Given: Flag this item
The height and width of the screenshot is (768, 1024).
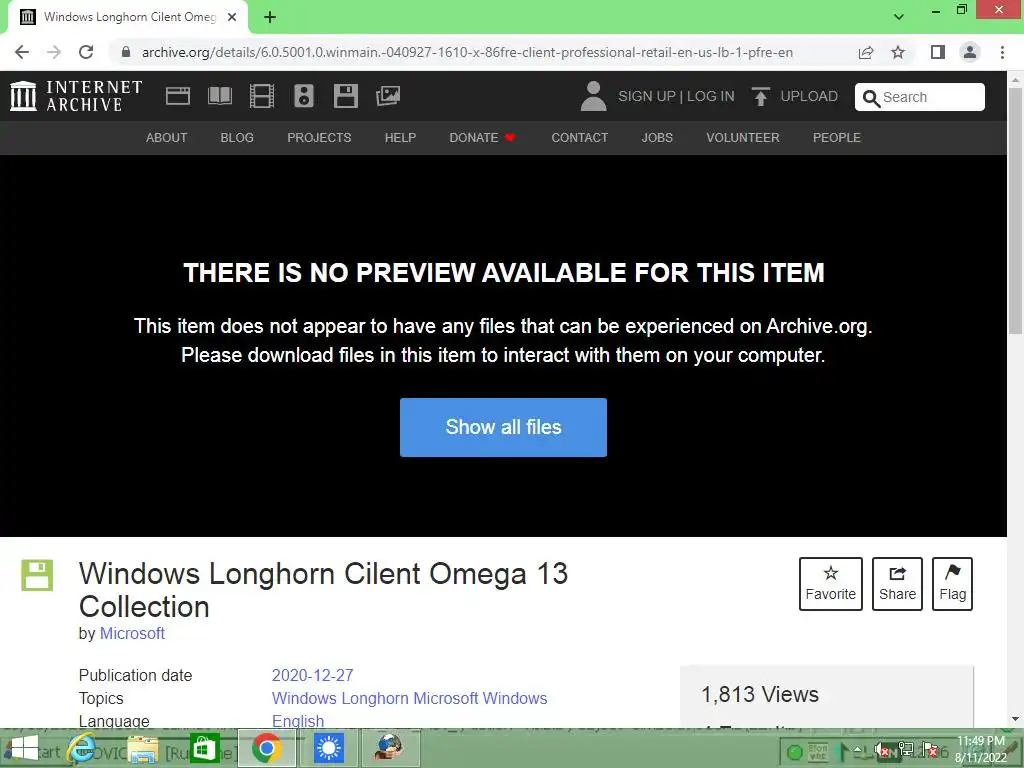Looking at the screenshot, I should coord(952,584).
